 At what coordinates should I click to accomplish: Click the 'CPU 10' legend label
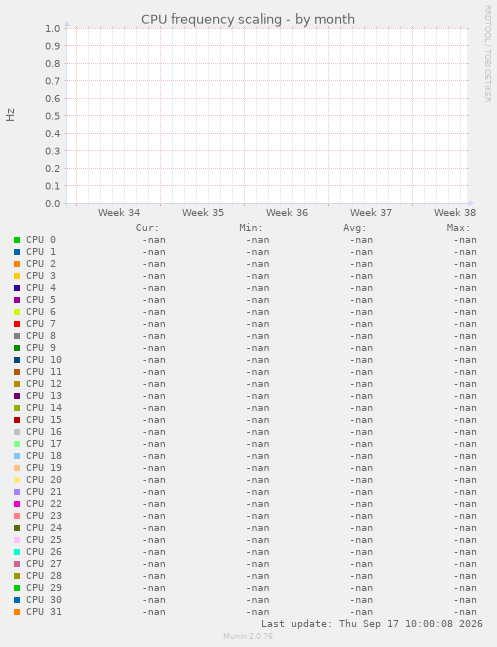point(44,360)
